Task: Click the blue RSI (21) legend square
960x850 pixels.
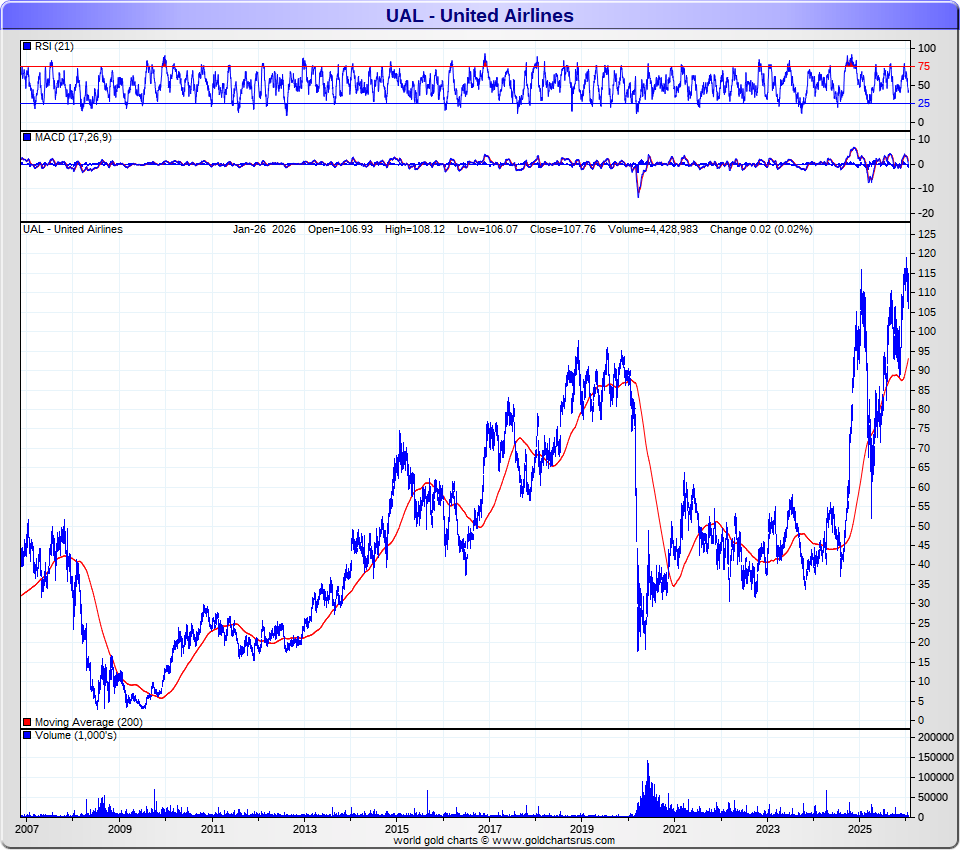Action: (x=27, y=46)
